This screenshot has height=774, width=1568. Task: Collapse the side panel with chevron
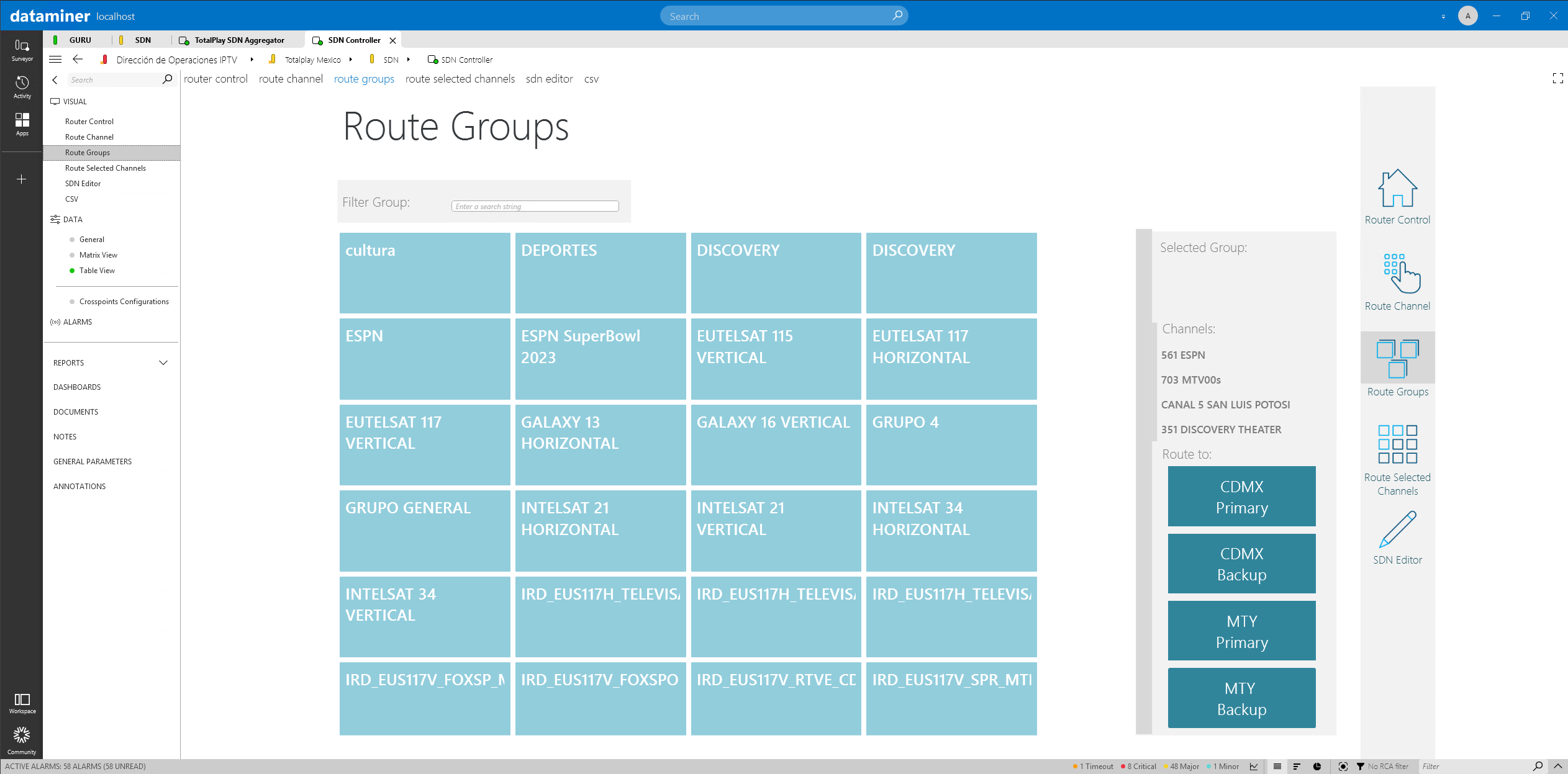pyautogui.click(x=55, y=79)
